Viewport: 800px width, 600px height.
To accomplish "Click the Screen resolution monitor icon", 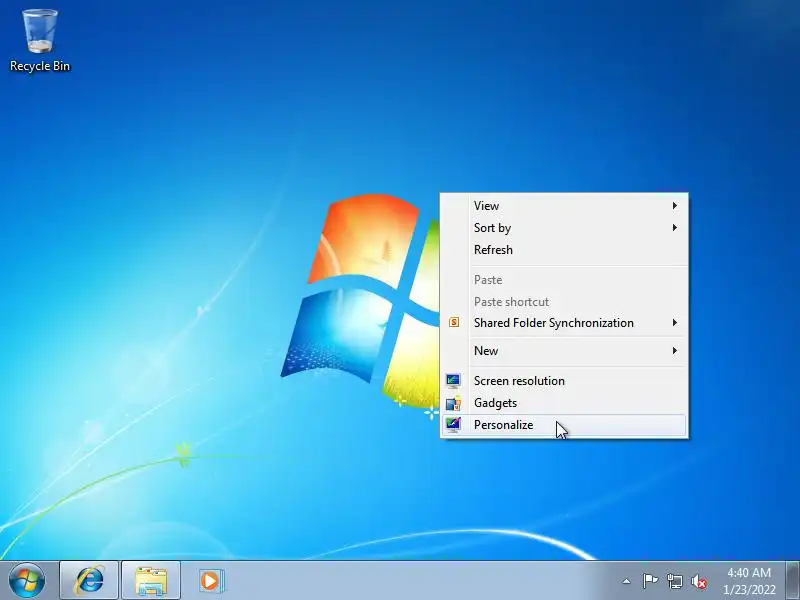I will (453, 381).
